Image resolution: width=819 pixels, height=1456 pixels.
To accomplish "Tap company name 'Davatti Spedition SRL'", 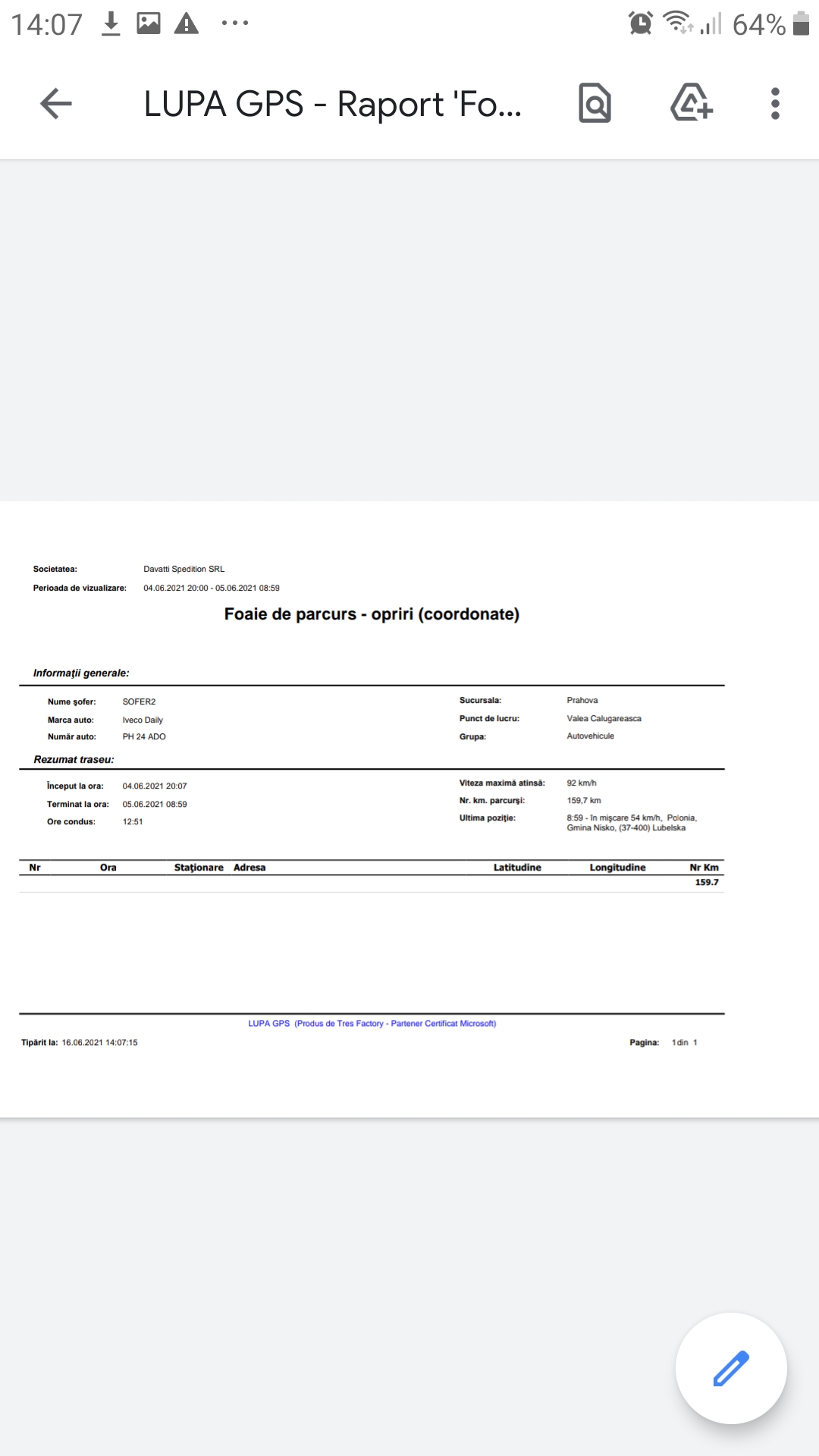I will (x=184, y=569).
